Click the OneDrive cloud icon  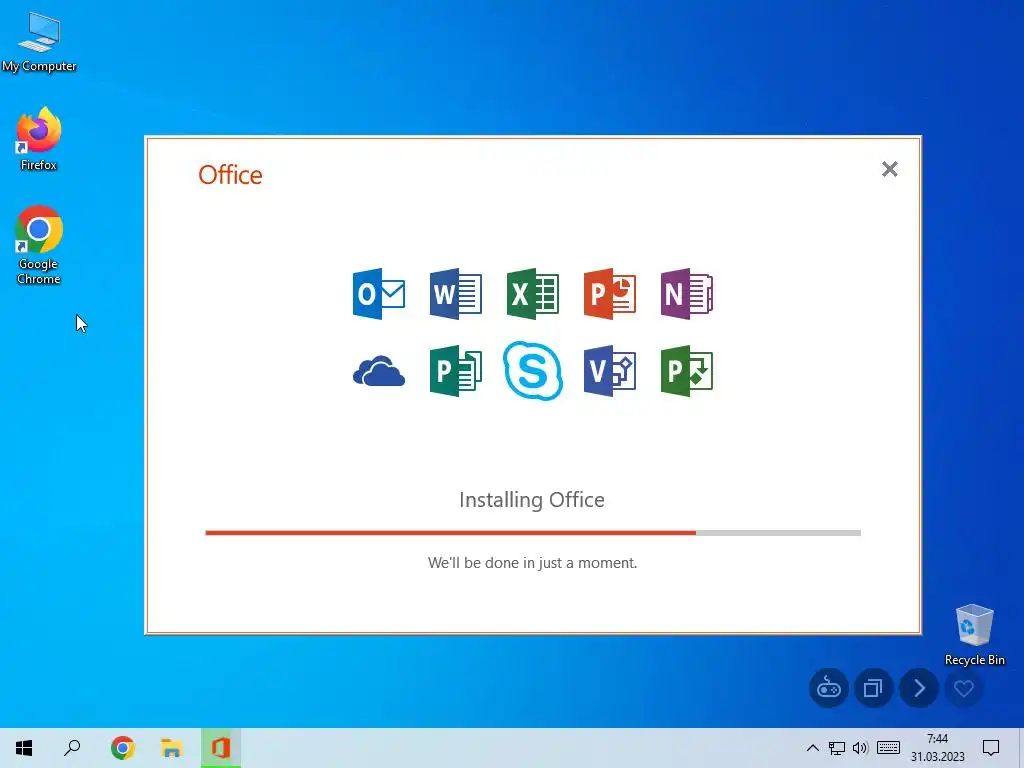pyautogui.click(x=379, y=371)
